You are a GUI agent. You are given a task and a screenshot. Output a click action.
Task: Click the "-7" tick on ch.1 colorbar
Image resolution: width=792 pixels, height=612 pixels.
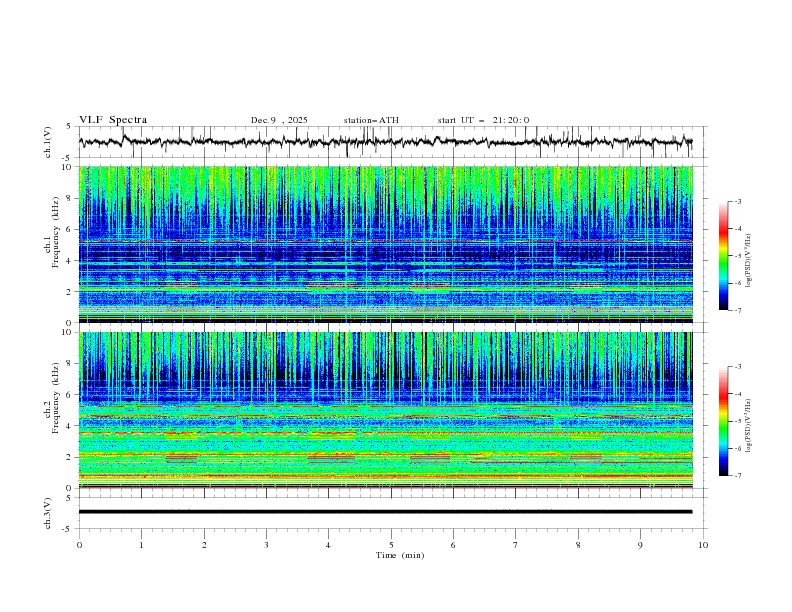click(x=737, y=311)
